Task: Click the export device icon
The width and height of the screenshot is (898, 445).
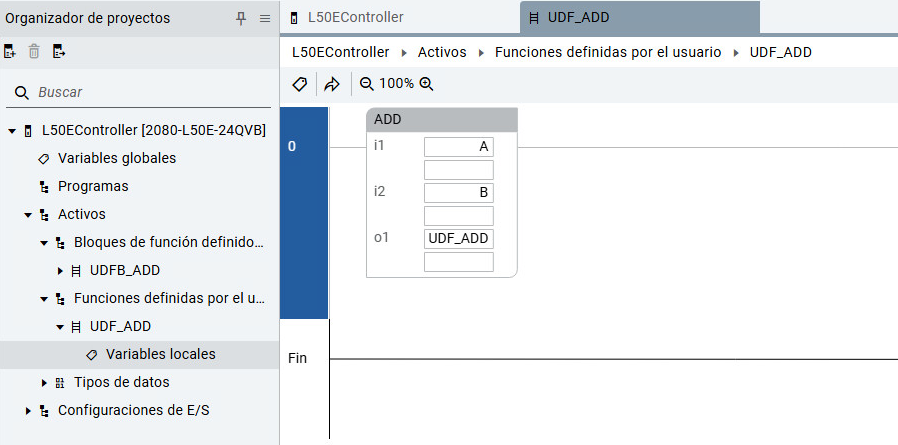Action: point(59,52)
